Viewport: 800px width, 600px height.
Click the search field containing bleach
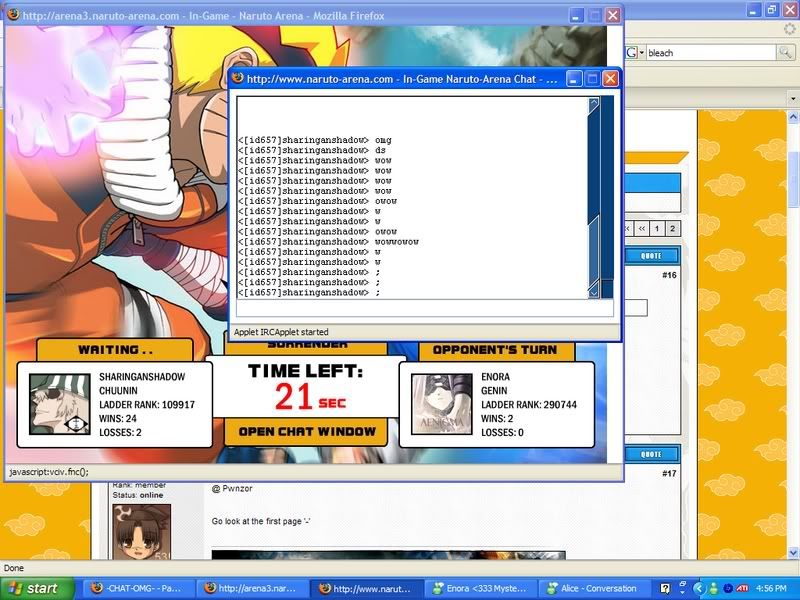(x=711, y=53)
